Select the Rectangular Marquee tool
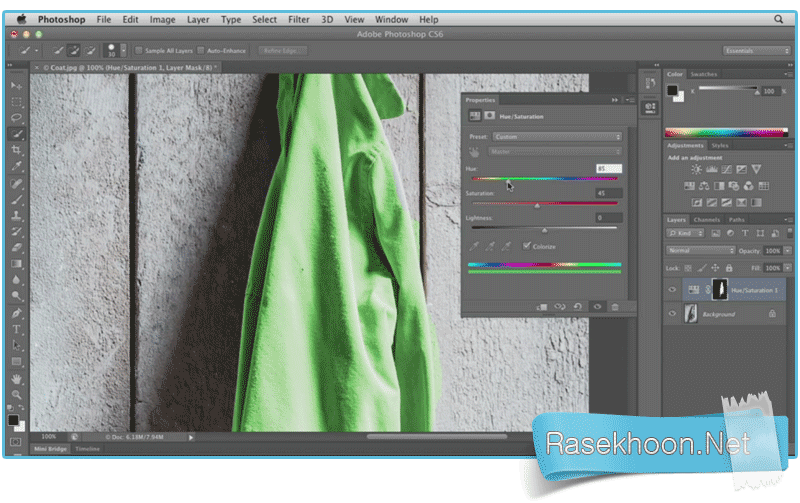This screenshot has width=800, height=503. pos(16,102)
